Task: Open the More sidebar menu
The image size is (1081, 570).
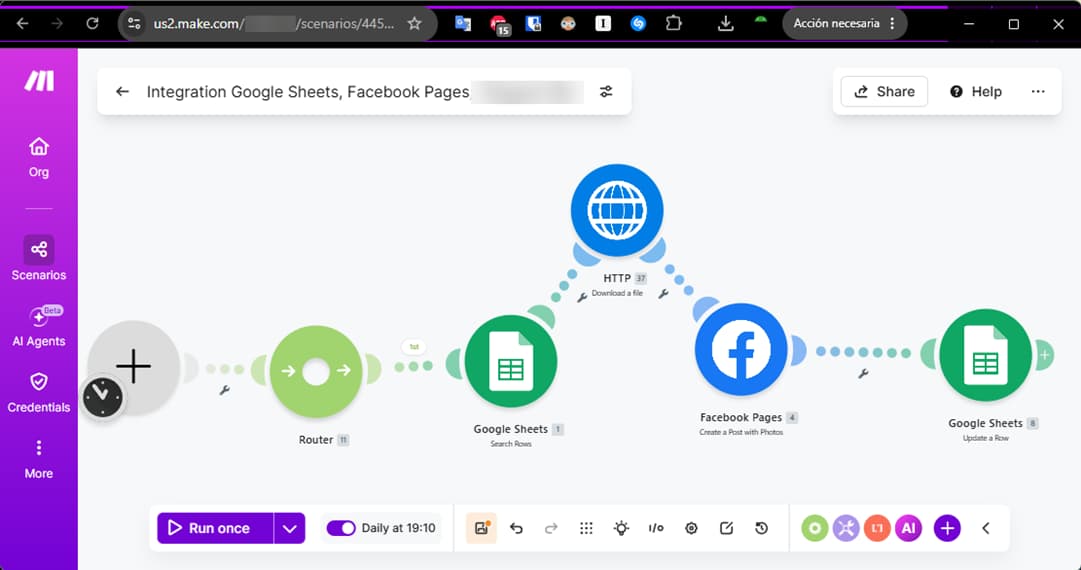Action: 39,459
